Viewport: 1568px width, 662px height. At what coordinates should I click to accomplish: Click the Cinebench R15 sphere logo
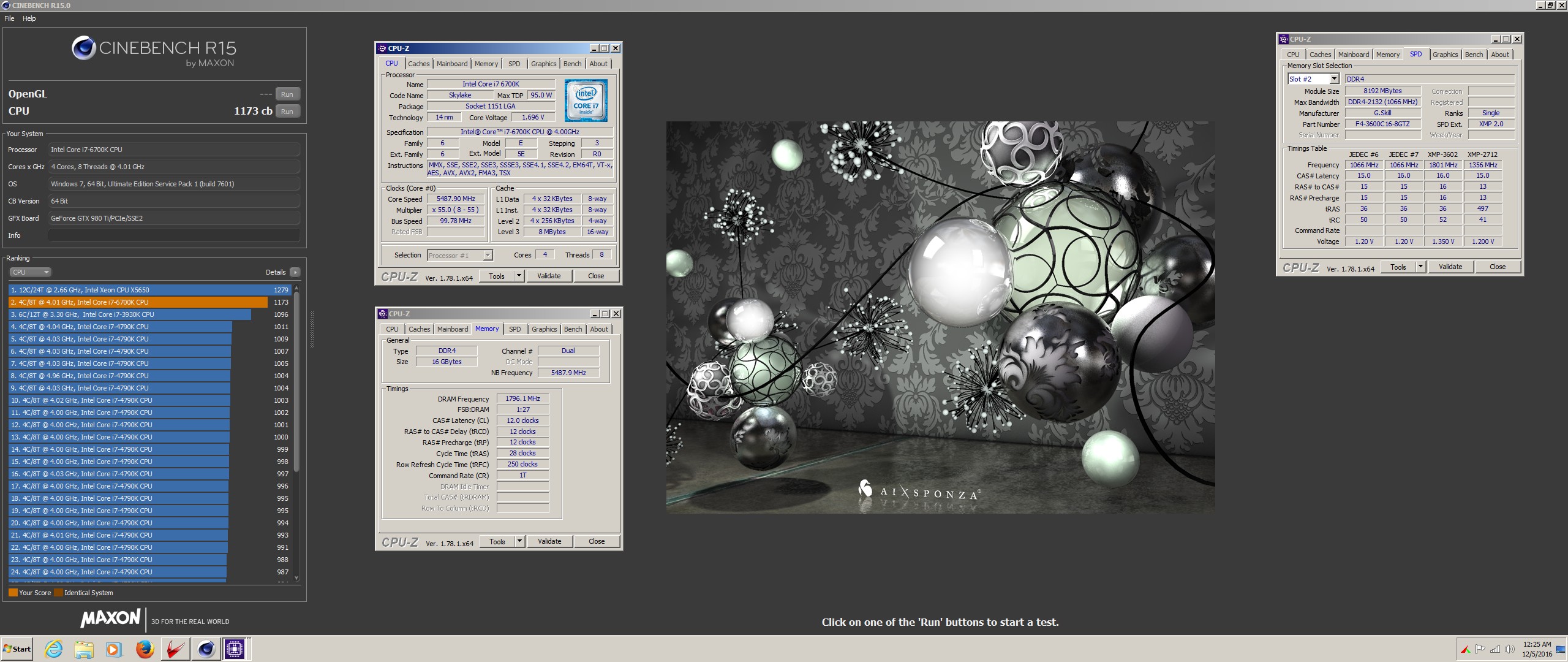pyautogui.click(x=83, y=48)
